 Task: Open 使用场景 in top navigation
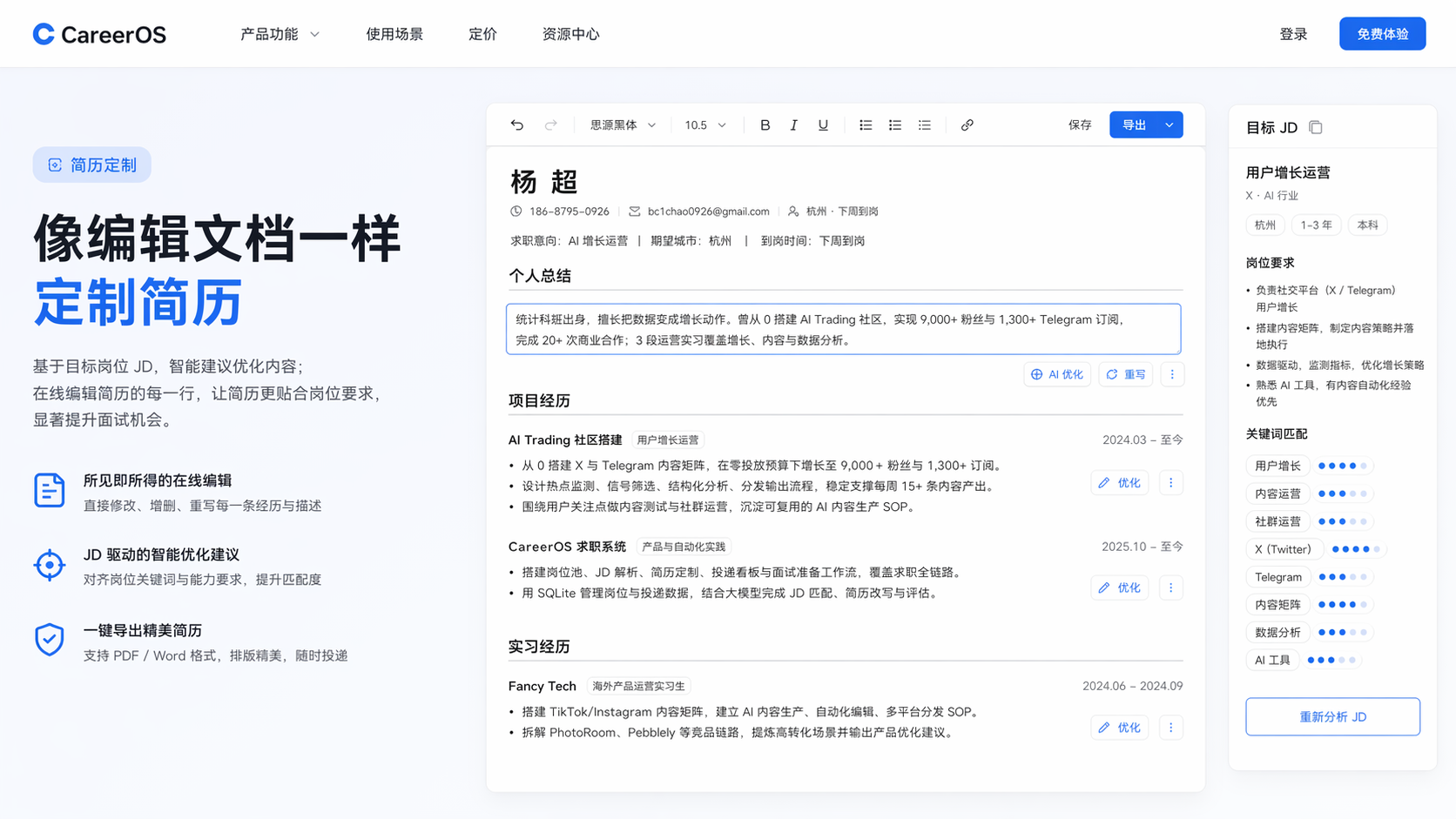pos(394,34)
